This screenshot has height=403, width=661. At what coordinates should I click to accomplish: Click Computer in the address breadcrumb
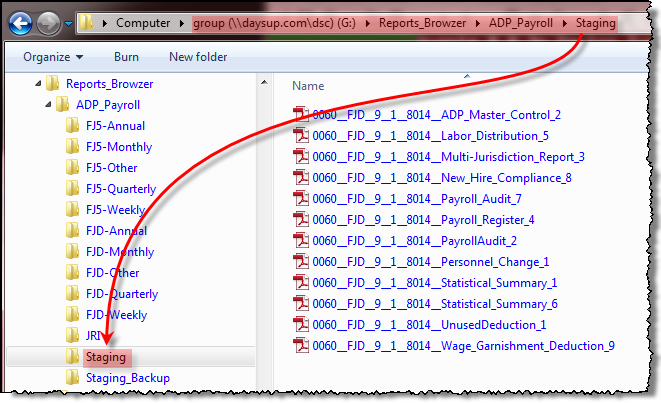142,21
